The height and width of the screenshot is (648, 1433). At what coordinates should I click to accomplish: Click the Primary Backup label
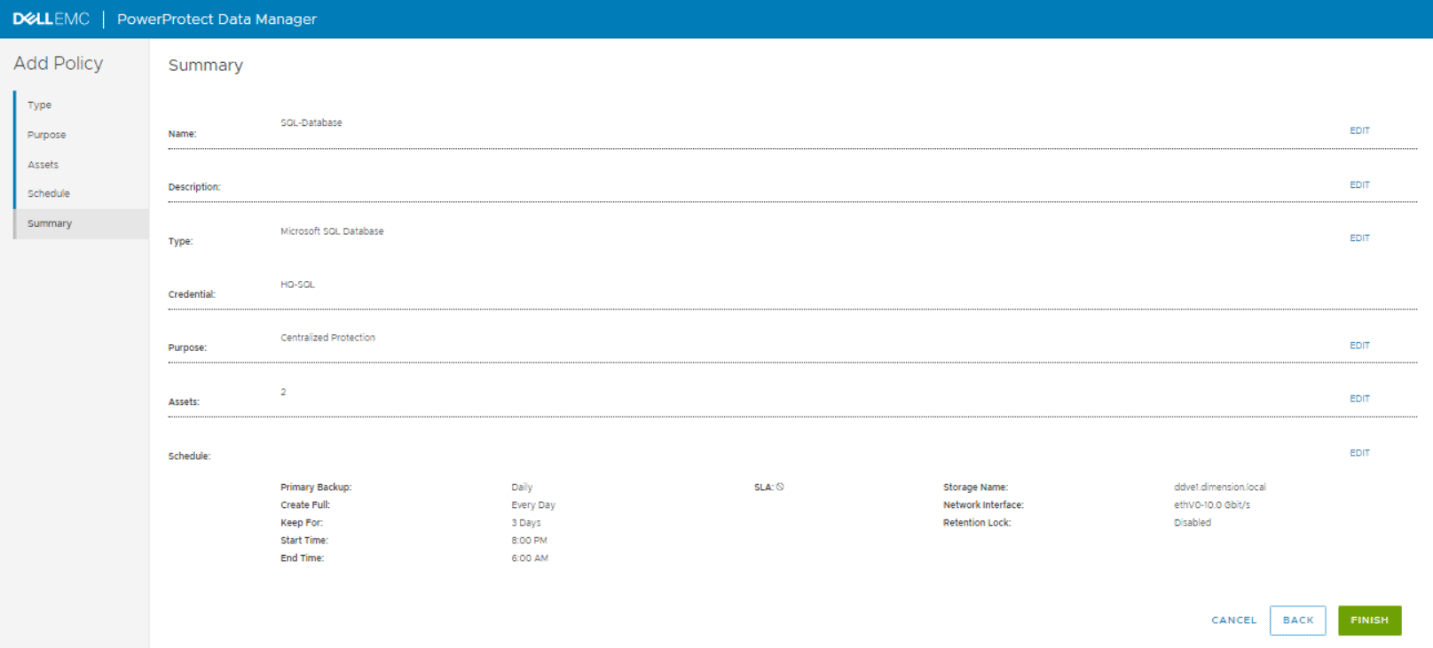pyautogui.click(x=316, y=488)
